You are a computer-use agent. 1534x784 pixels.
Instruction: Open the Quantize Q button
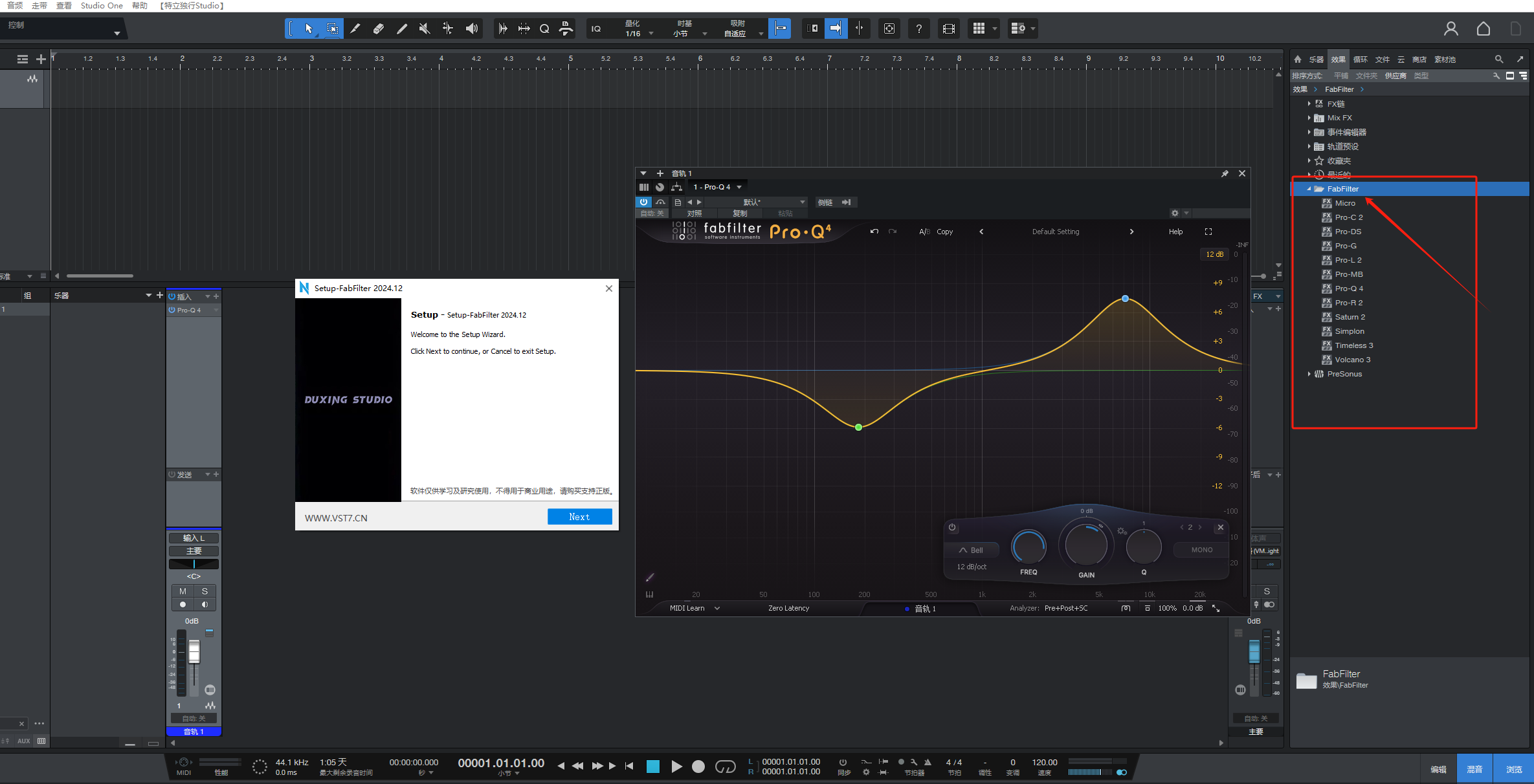(544, 28)
